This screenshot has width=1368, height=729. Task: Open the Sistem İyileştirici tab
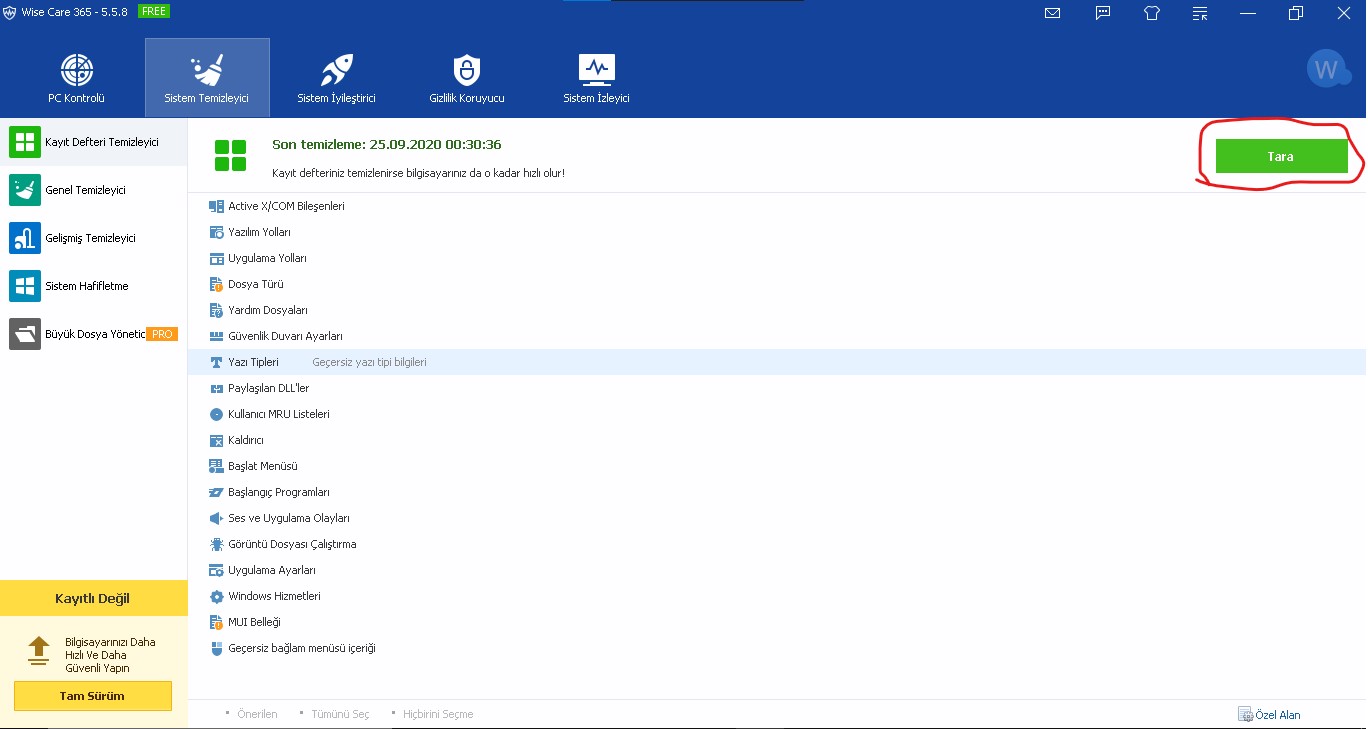(x=336, y=78)
